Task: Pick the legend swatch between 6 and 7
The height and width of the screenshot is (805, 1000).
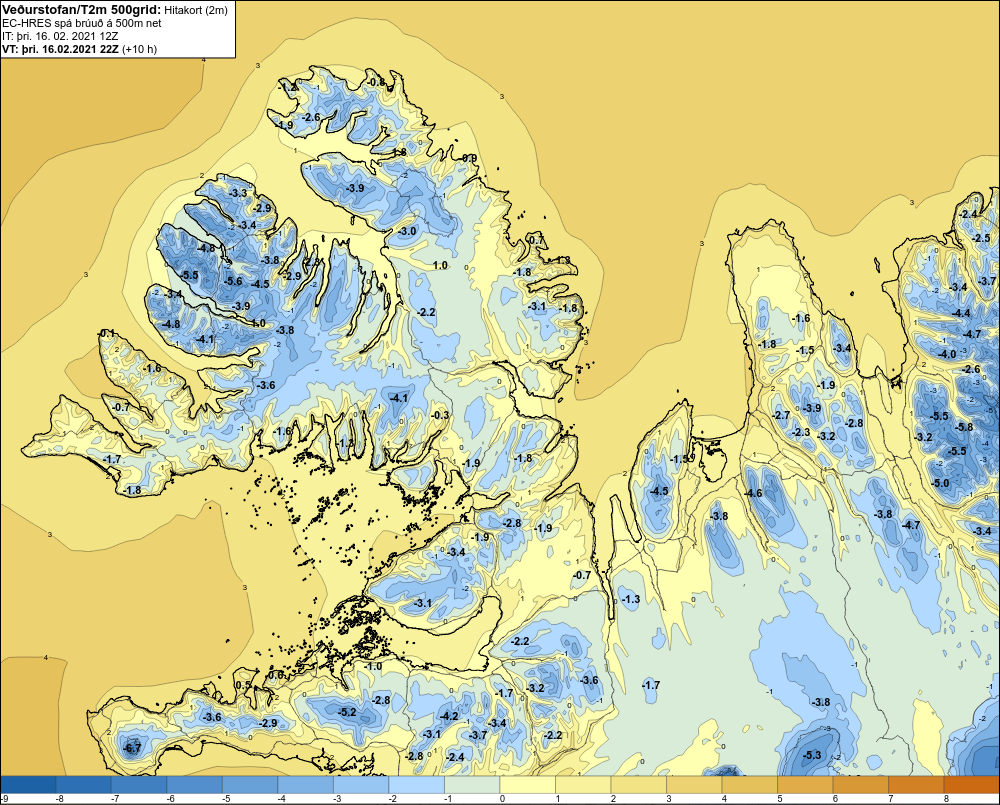Action: [x=860, y=784]
